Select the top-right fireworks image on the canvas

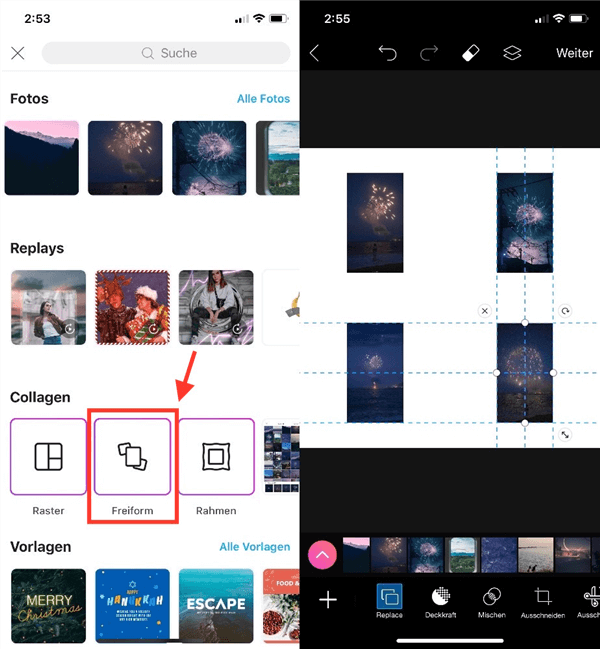tap(525, 223)
